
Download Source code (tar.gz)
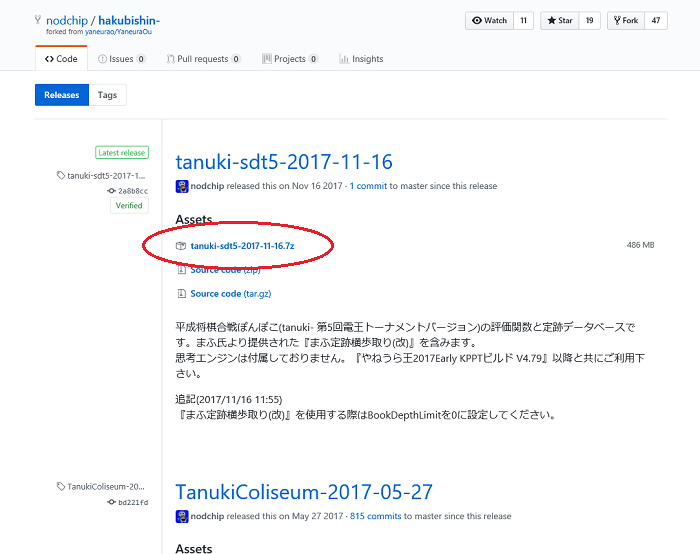pyautogui.click(x=231, y=294)
